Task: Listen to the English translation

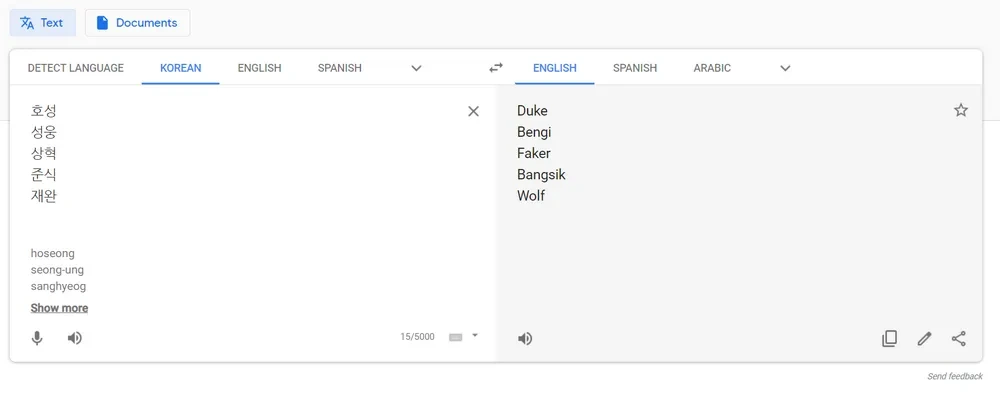Action: coord(525,339)
